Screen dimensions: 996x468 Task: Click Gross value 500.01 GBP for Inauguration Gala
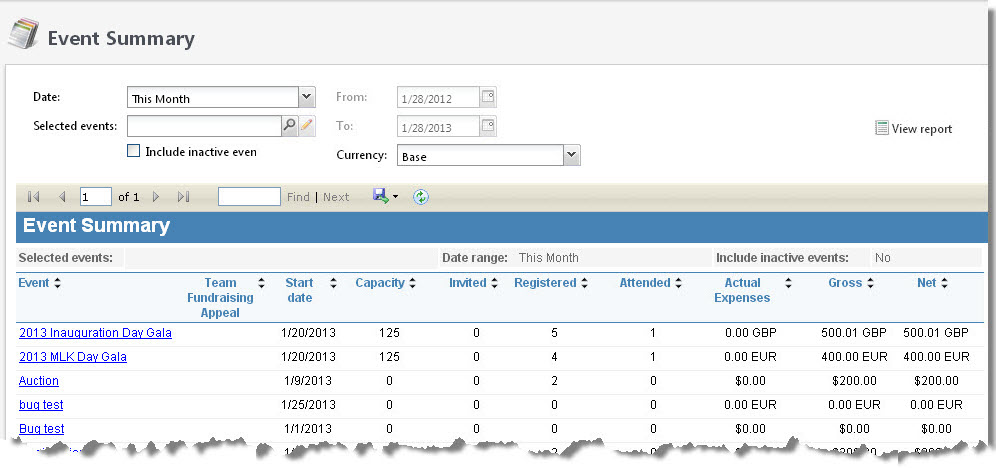pyautogui.click(x=854, y=333)
